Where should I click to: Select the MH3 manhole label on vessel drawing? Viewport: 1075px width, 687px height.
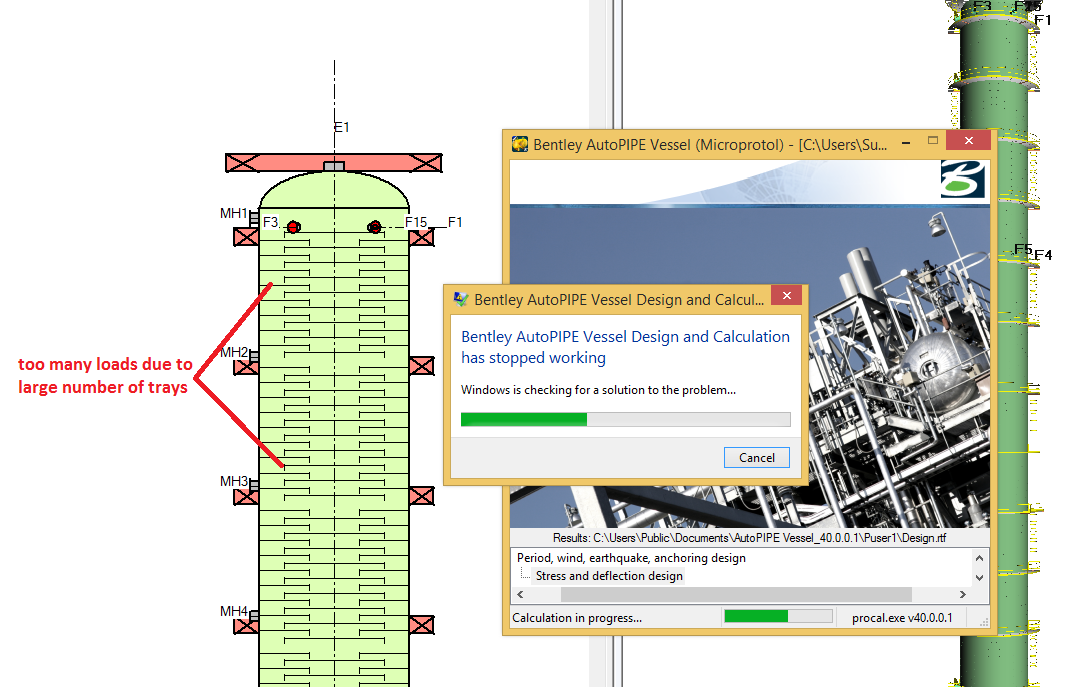click(234, 481)
